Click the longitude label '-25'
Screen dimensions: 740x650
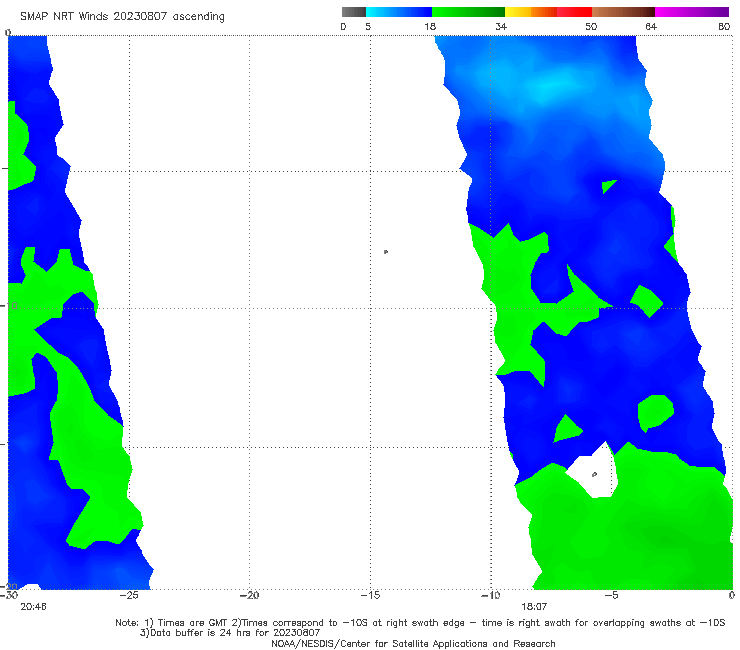pyautogui.click(x=129, y=595)
